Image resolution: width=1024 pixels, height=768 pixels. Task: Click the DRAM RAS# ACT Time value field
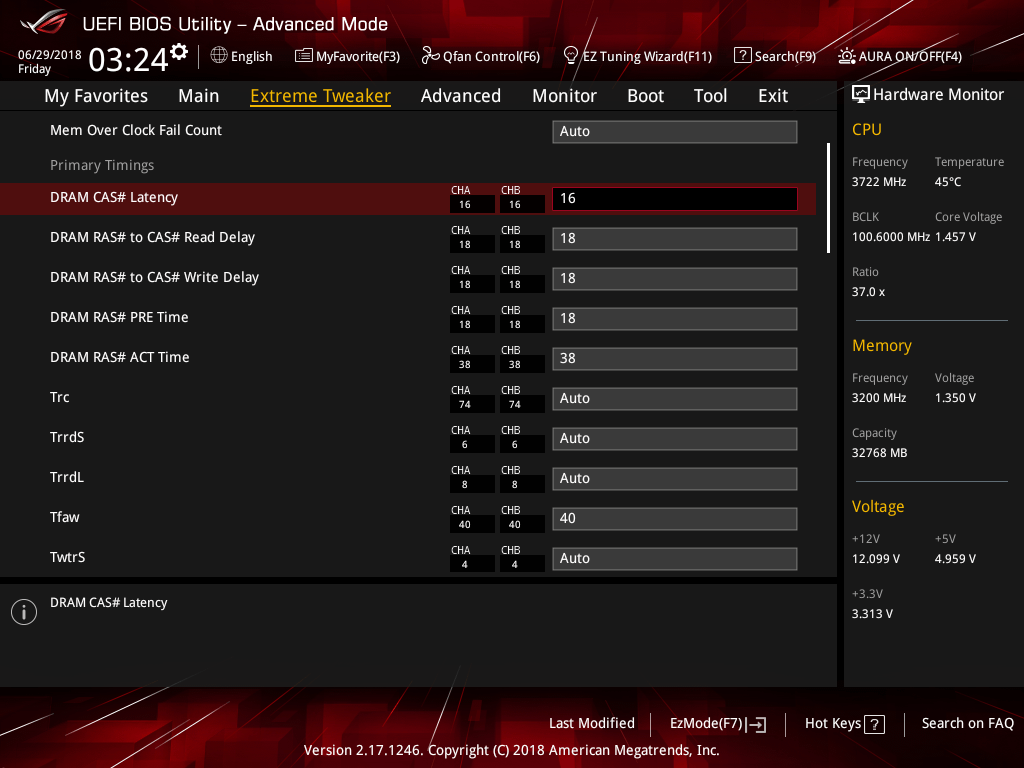[675, 359]
